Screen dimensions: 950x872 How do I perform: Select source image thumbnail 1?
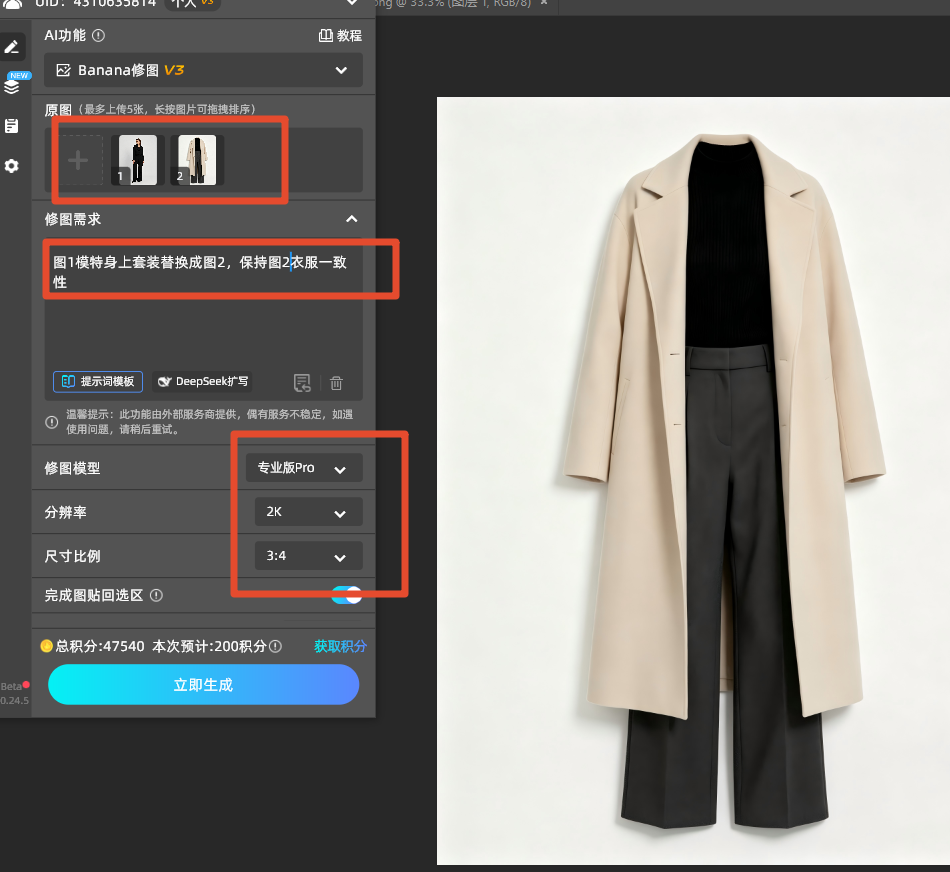[138, 160]
